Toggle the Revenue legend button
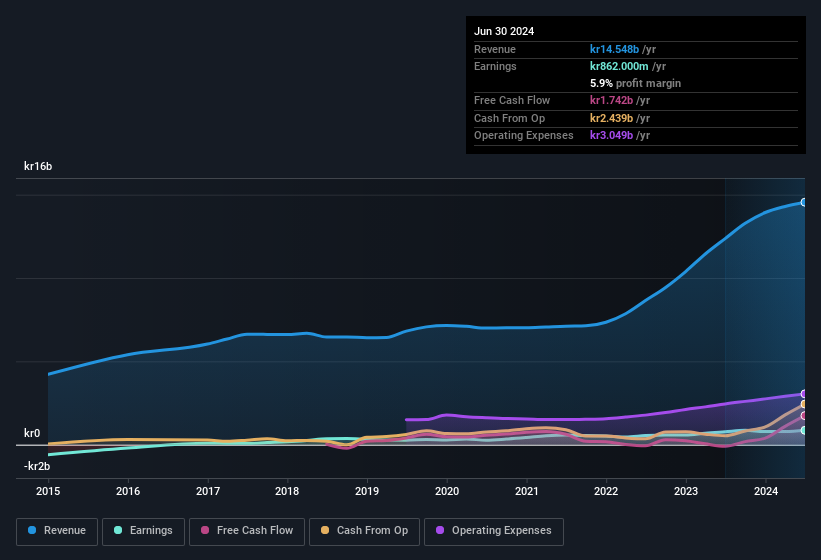The height and width of the screenshot is (560, 821). tap(57, 531)
